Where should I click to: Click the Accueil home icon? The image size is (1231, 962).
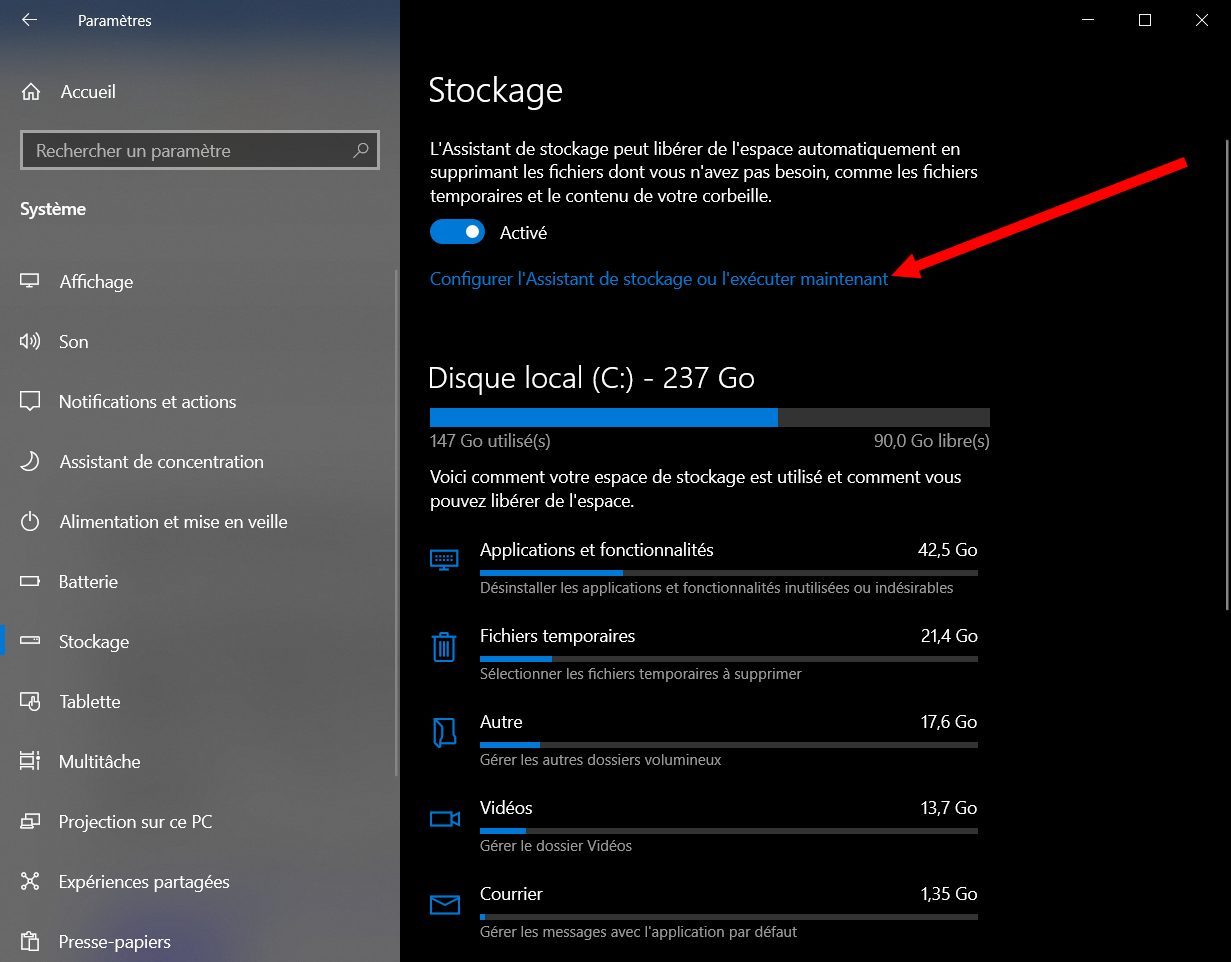point(31,92)
